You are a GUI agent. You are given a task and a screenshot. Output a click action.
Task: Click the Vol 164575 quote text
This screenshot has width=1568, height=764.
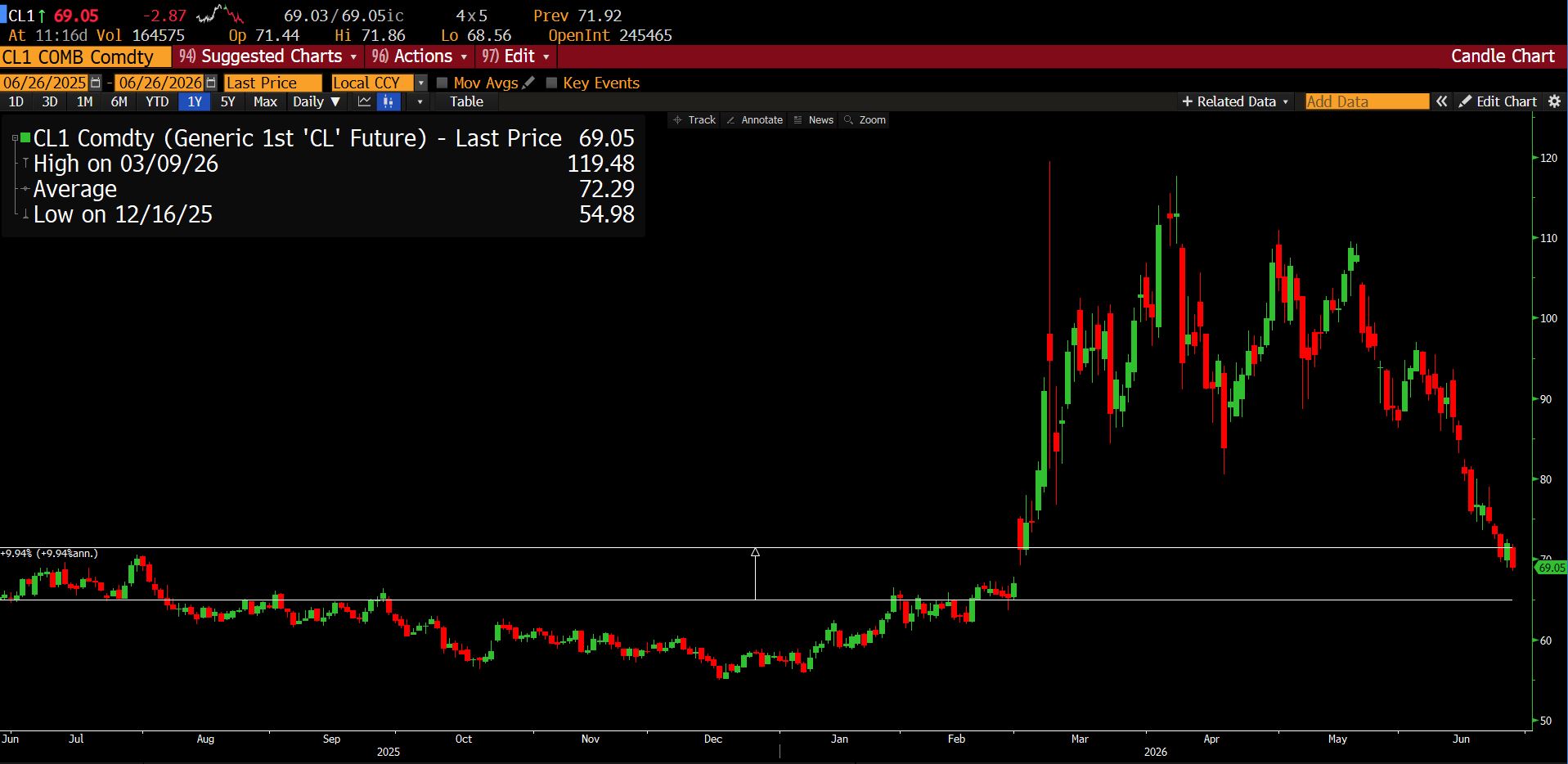141,35
